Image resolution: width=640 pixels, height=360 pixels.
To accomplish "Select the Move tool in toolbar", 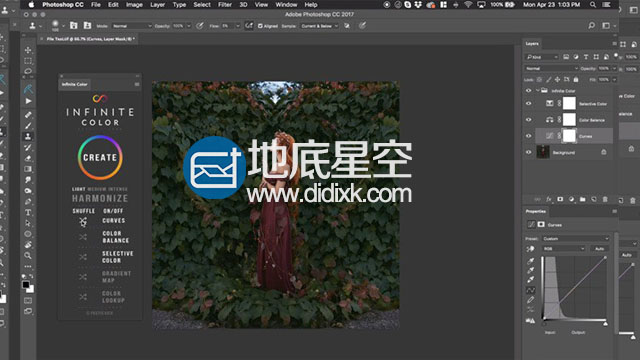I will click(x=28, y=50).
